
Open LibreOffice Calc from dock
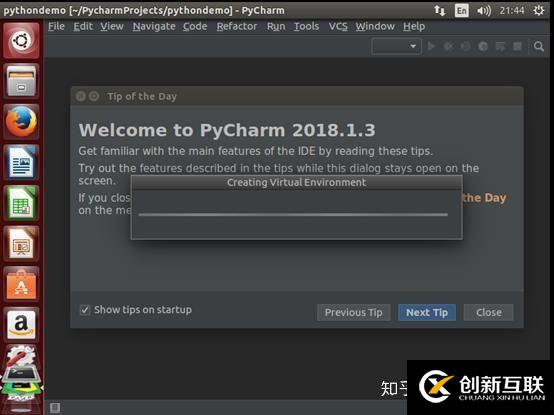point(21,203)
